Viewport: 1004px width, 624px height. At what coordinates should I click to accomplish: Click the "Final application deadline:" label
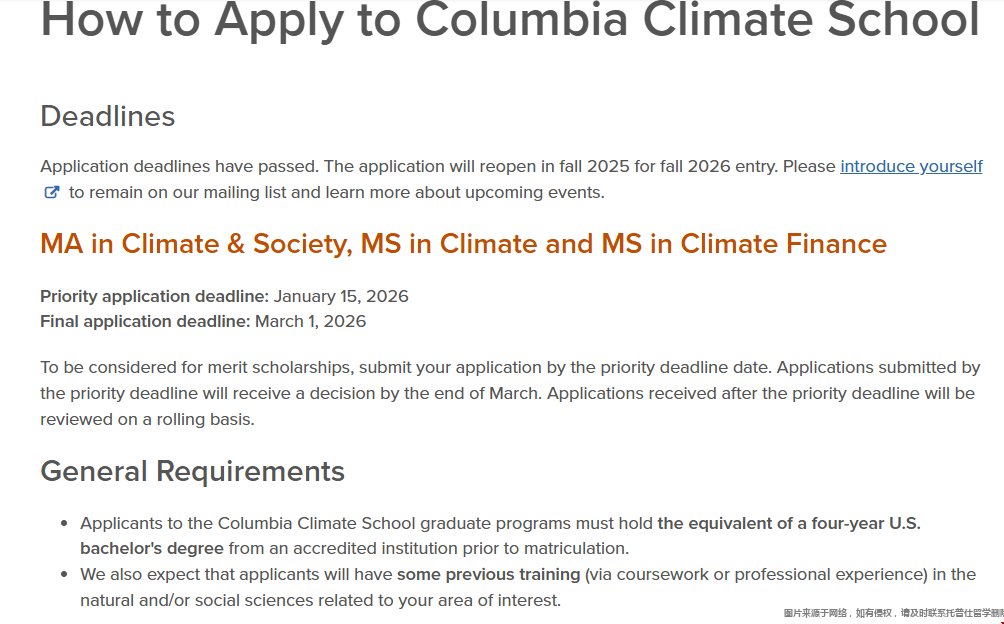coord(145,321)
